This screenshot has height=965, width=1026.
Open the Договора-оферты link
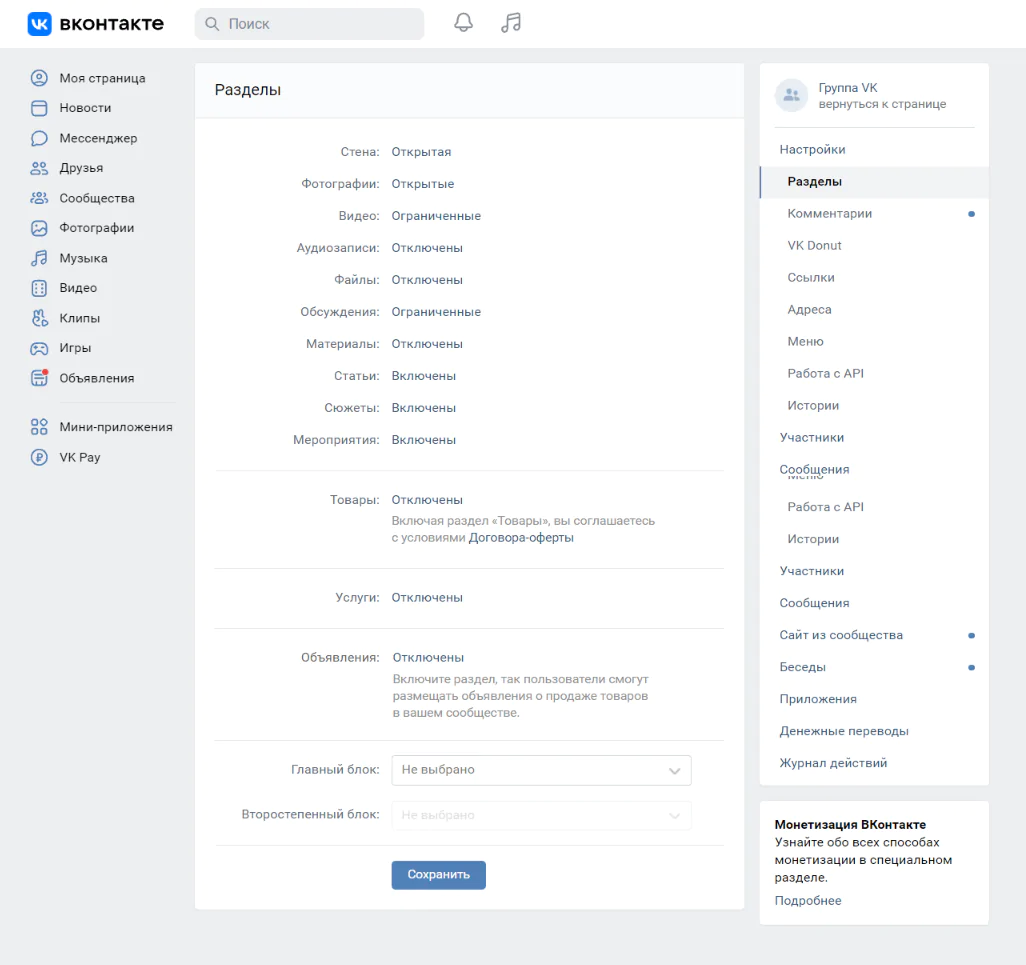point(521,538)
